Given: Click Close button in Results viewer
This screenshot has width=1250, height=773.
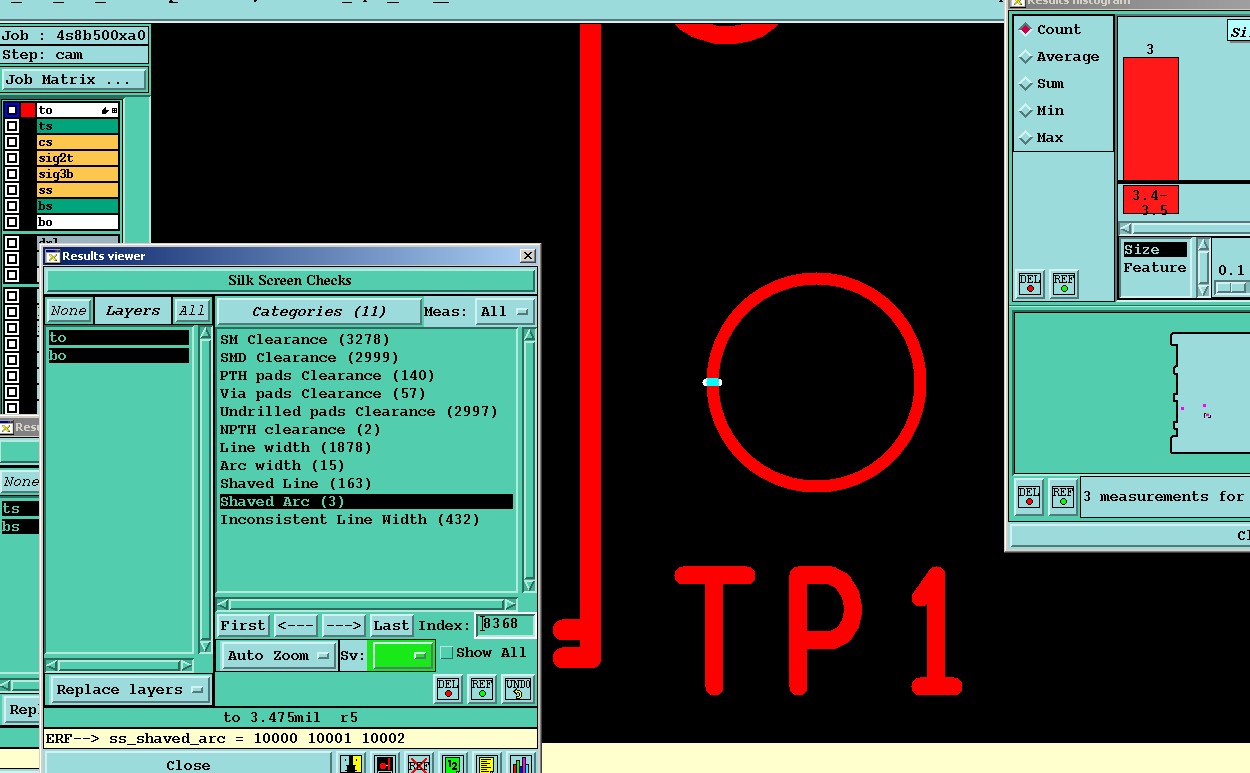Looking at the screenshot, I should tap(188, 764).
